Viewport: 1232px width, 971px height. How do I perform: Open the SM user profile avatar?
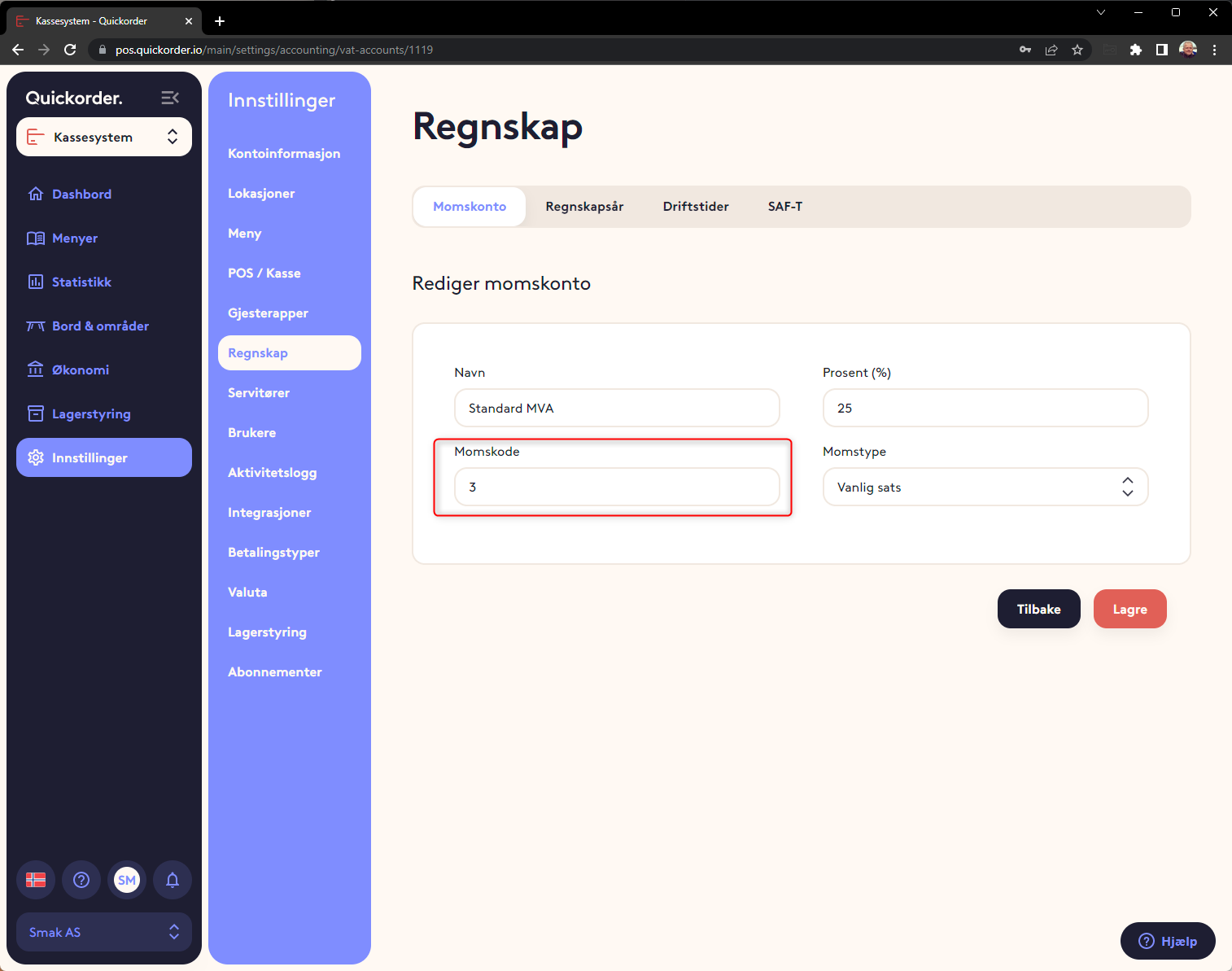pyautogui.click(x=127, y=880)
